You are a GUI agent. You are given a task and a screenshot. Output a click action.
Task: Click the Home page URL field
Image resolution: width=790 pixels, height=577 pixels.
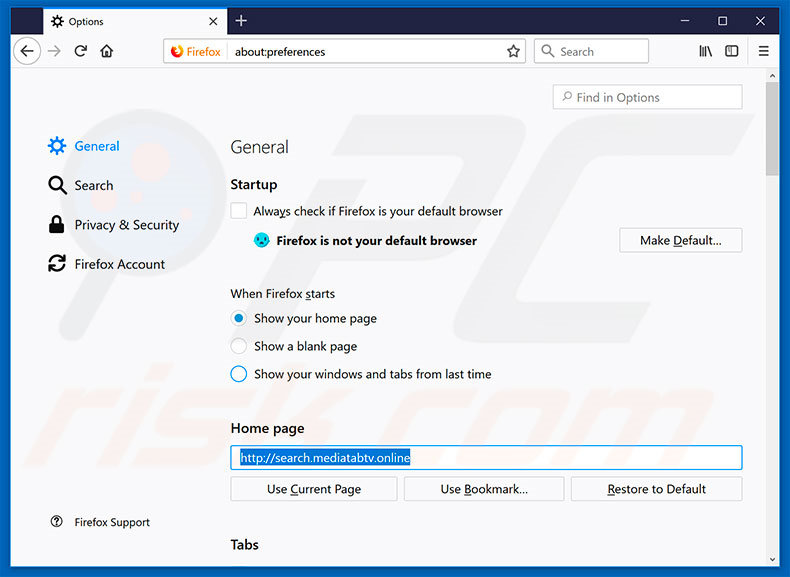560,458
